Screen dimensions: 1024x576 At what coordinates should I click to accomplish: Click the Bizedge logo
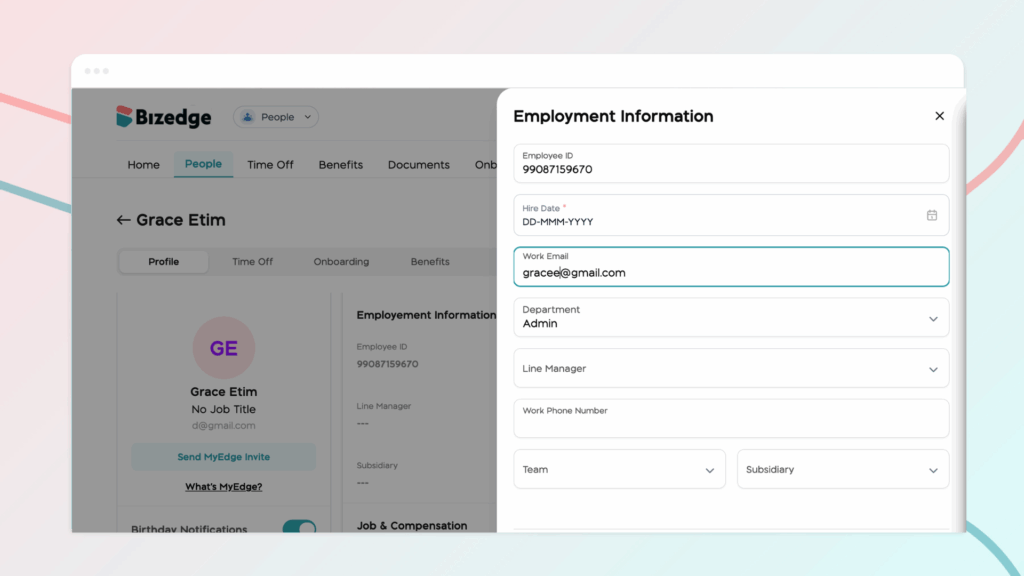[164, 117]
